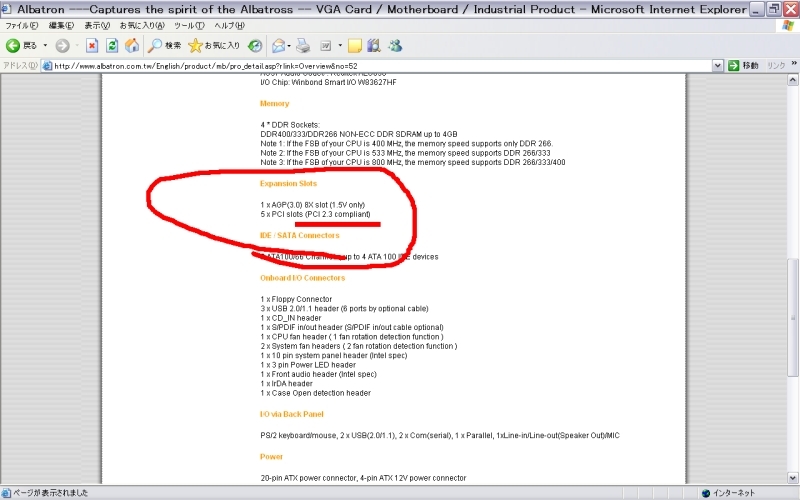Open the Mail button dropdown arrow
Viewport: 800px width, 500px height.
289,46
